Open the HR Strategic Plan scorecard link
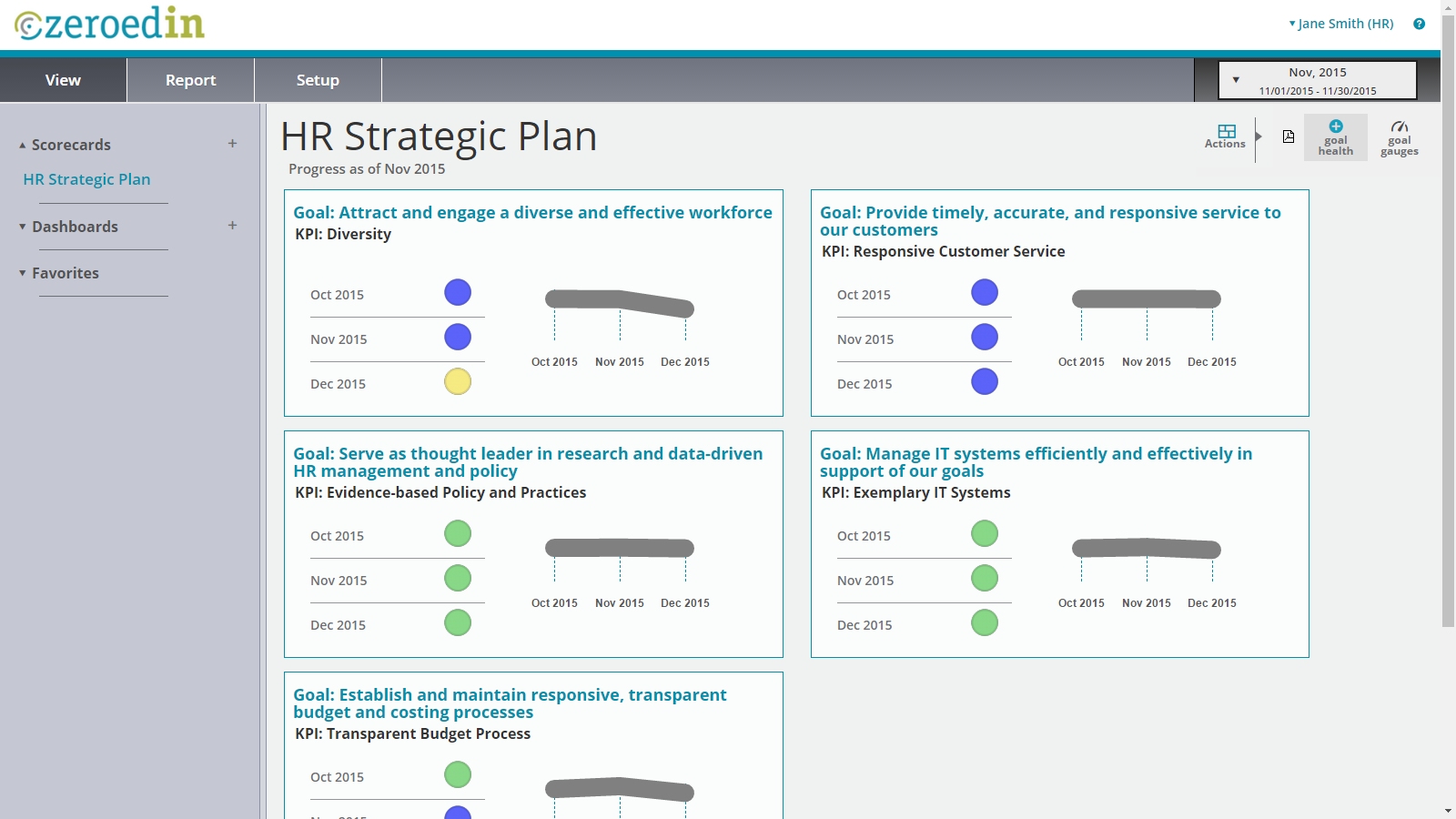The image size is (1456, 819). pos(86,179)
